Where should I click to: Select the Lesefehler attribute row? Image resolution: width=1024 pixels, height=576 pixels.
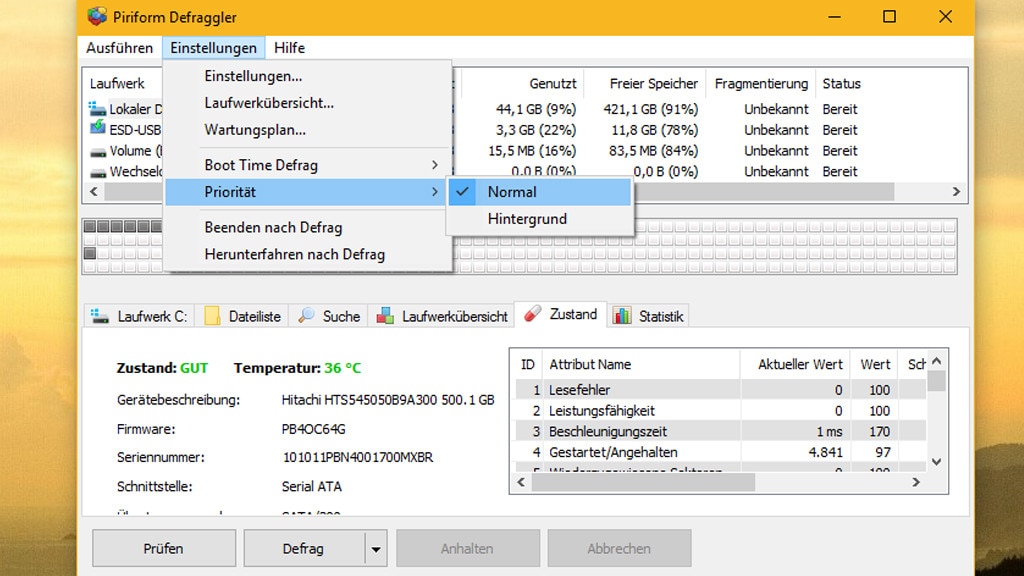coord(721,390)
